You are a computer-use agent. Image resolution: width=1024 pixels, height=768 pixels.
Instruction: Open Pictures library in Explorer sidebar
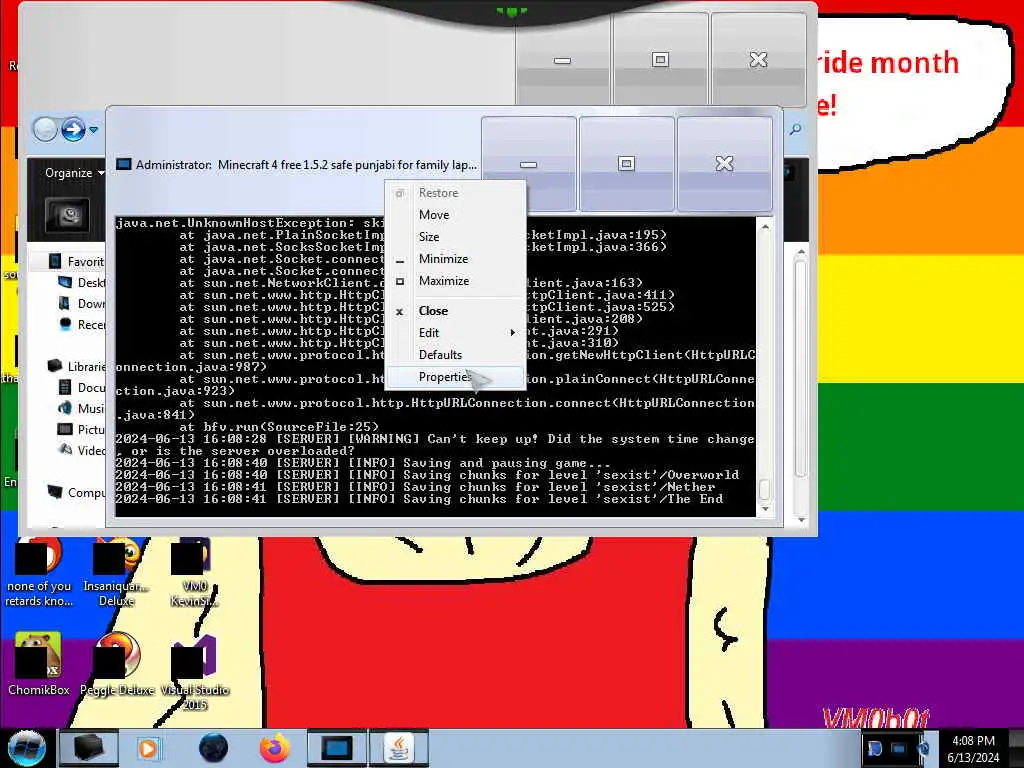[x=82, y=429]
